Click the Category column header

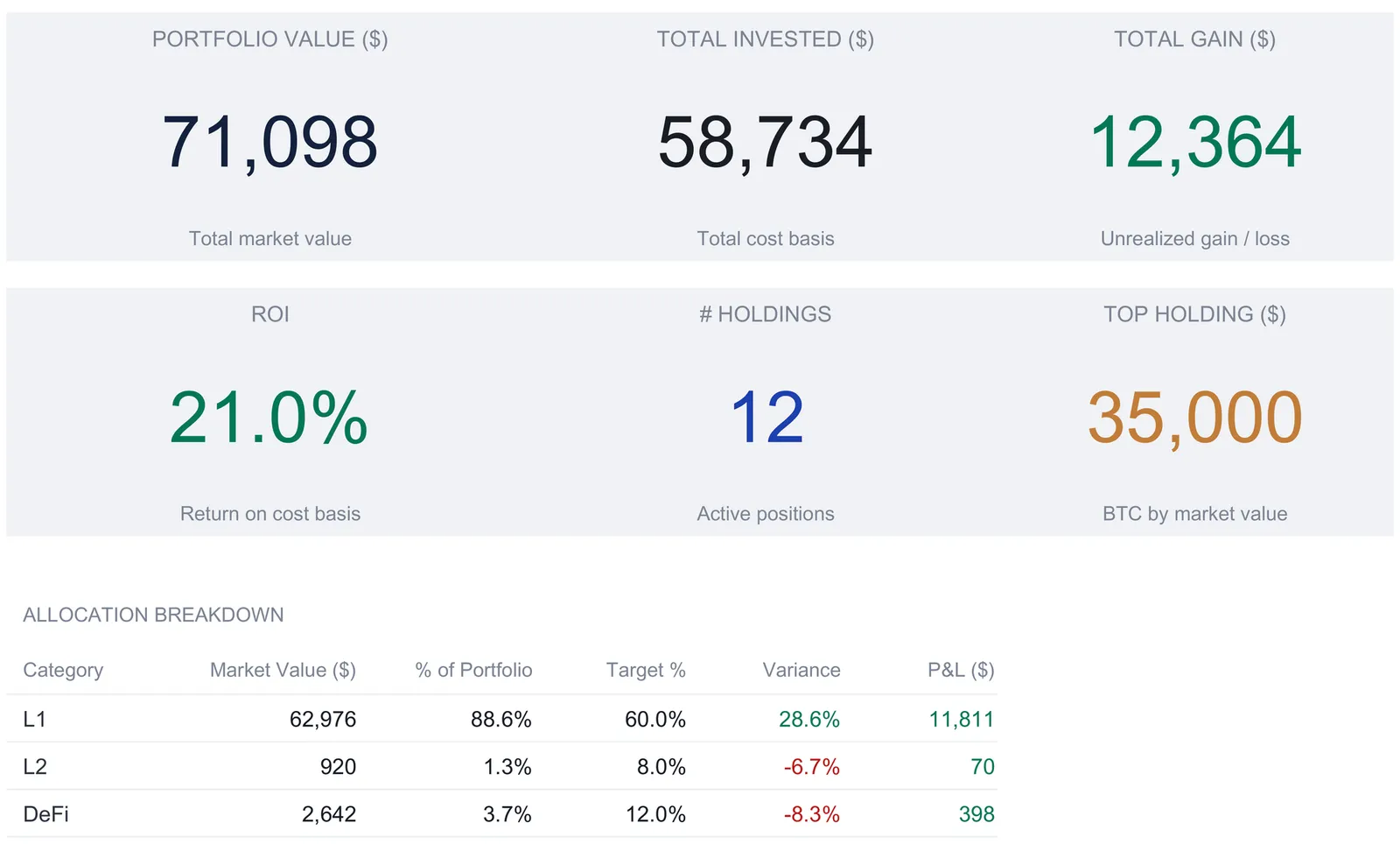[x=63, y=671]
